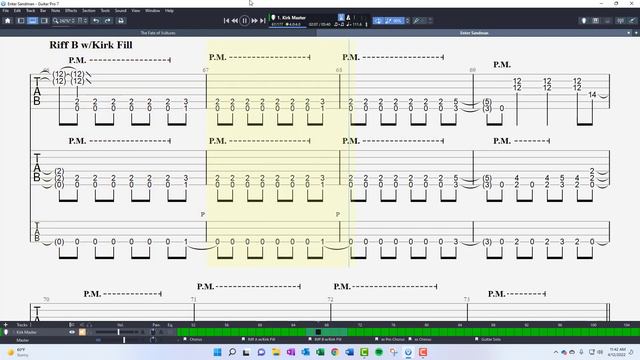Image resolution: width=640 pixels, height=360 pixels.
Task: Redo the last action
Action: [x=108, y=21]
